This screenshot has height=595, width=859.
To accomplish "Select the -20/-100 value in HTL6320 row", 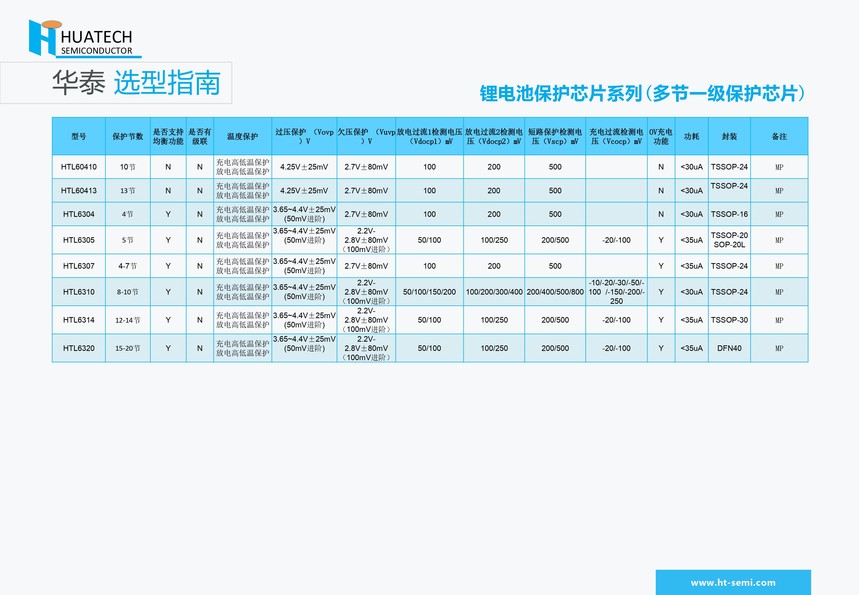I will click(x=616, y=348).
